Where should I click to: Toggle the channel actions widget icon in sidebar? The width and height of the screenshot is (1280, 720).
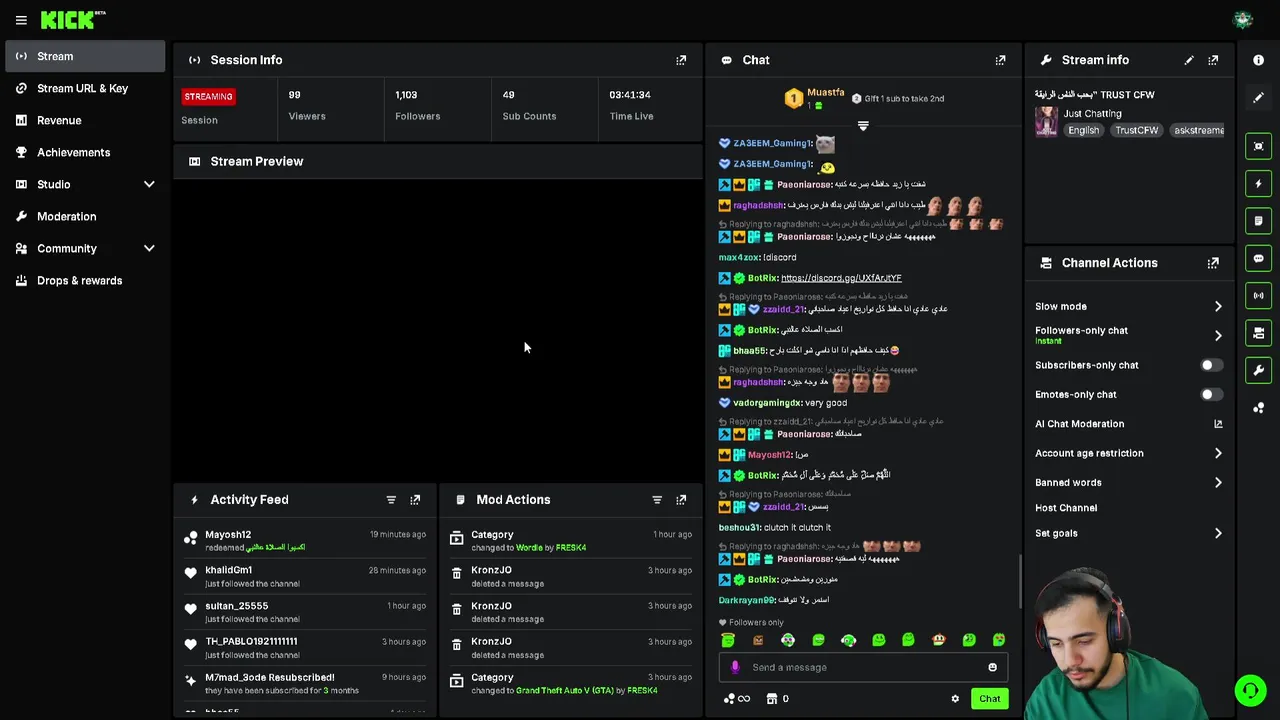tap(1258, 333)
